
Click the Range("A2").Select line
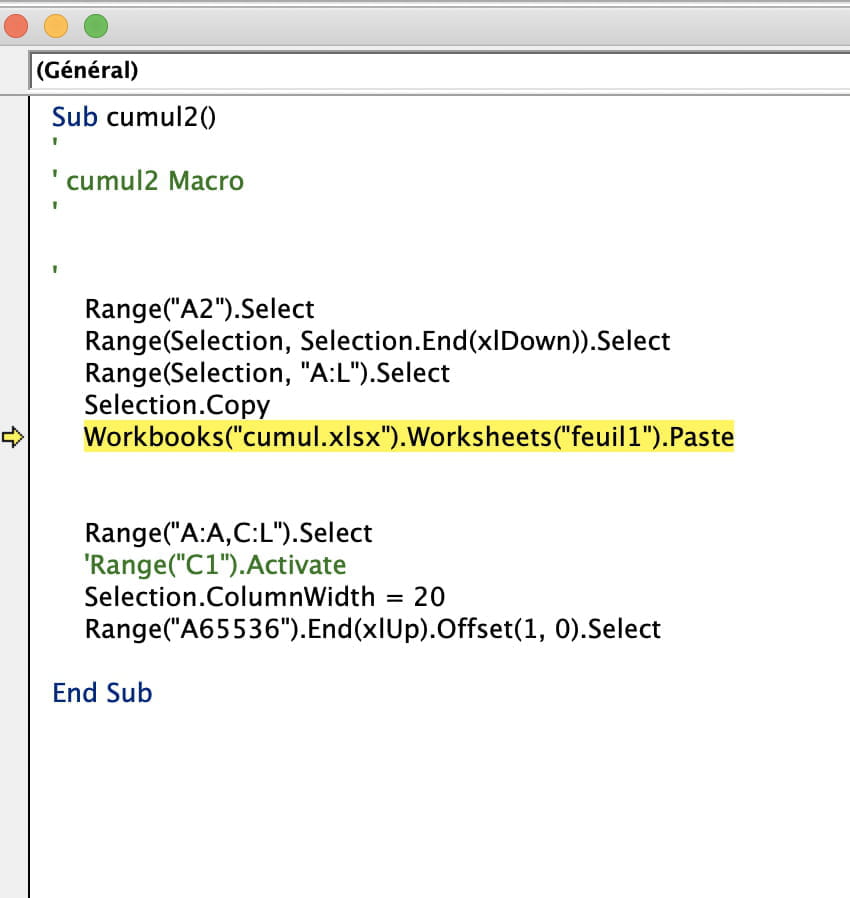[199, 309]
